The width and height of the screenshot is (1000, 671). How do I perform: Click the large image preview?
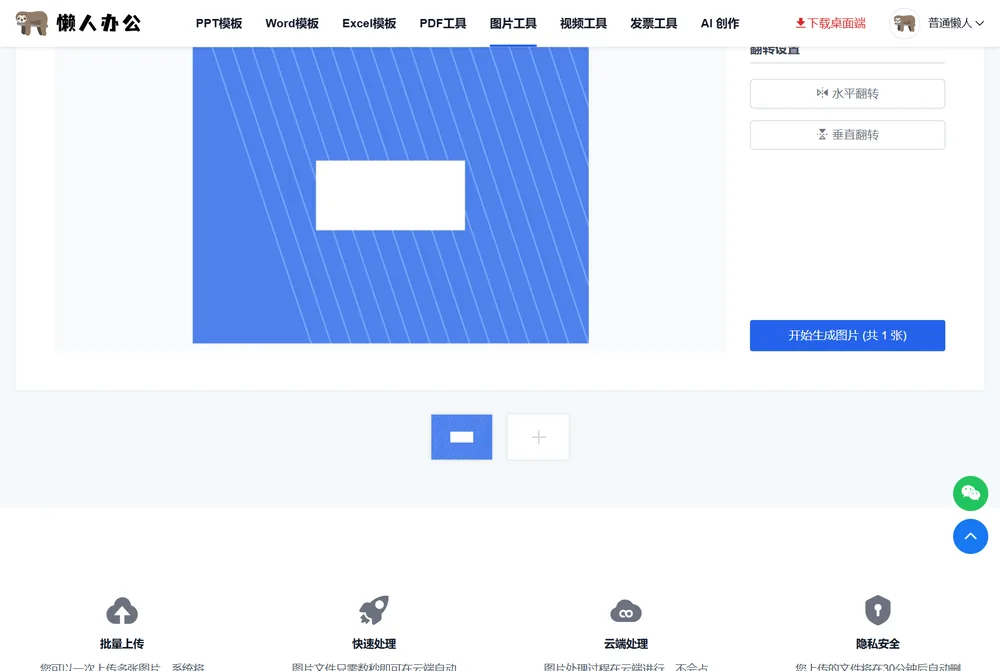pyautogui.click(x=390, y=195)
